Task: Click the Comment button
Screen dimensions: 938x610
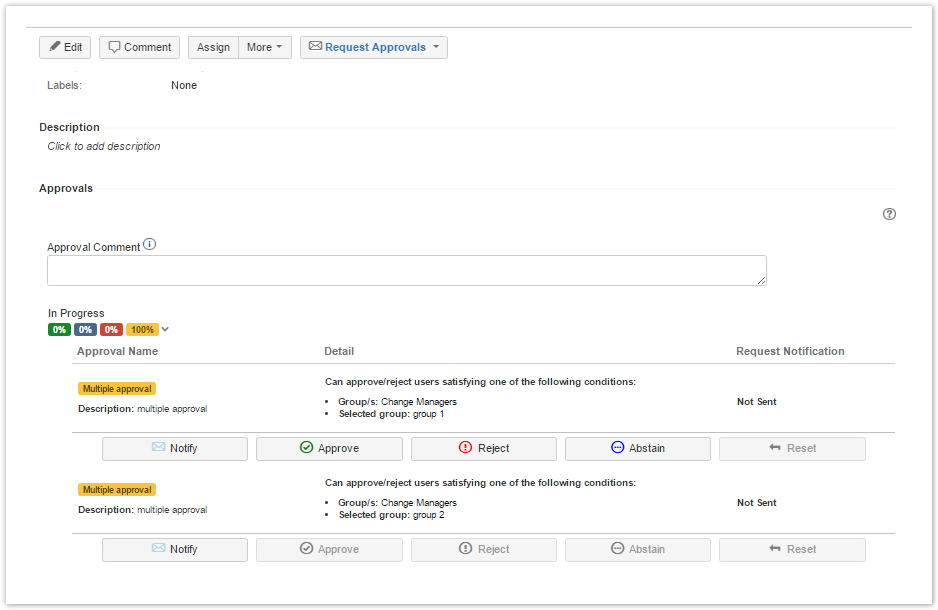Action: [x=139, y=47]
